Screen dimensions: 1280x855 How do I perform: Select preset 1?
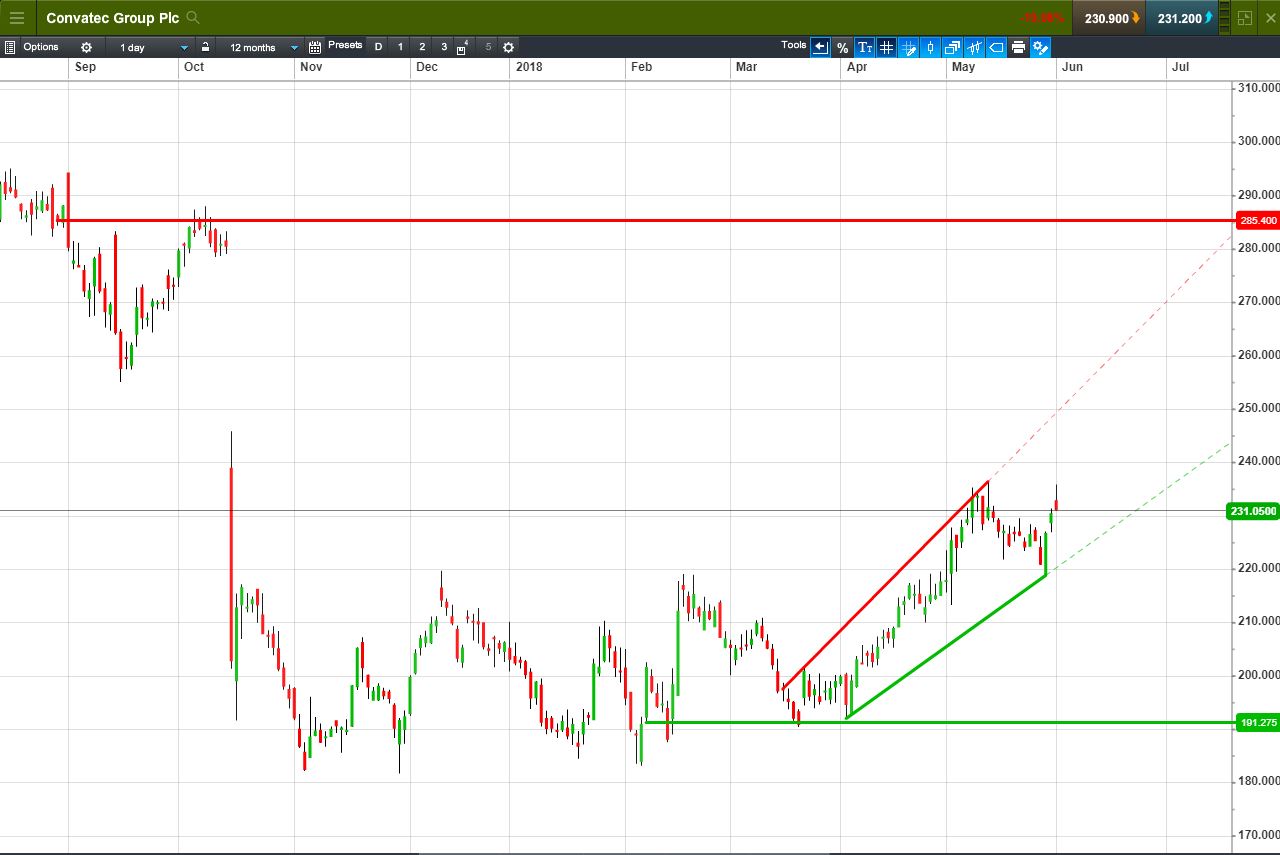coord(400,47)
